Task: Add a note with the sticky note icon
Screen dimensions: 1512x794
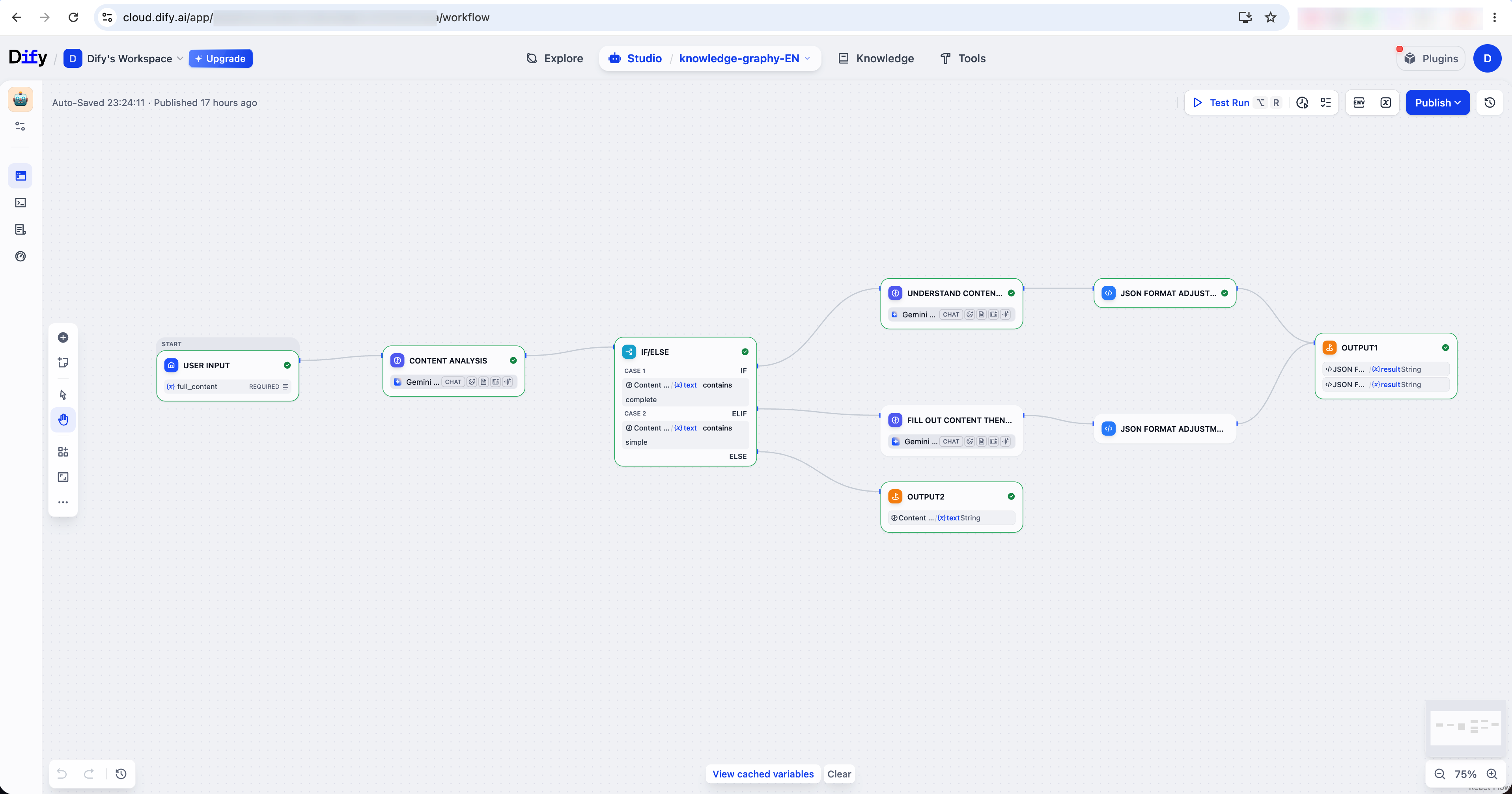Action: (63, 363)
